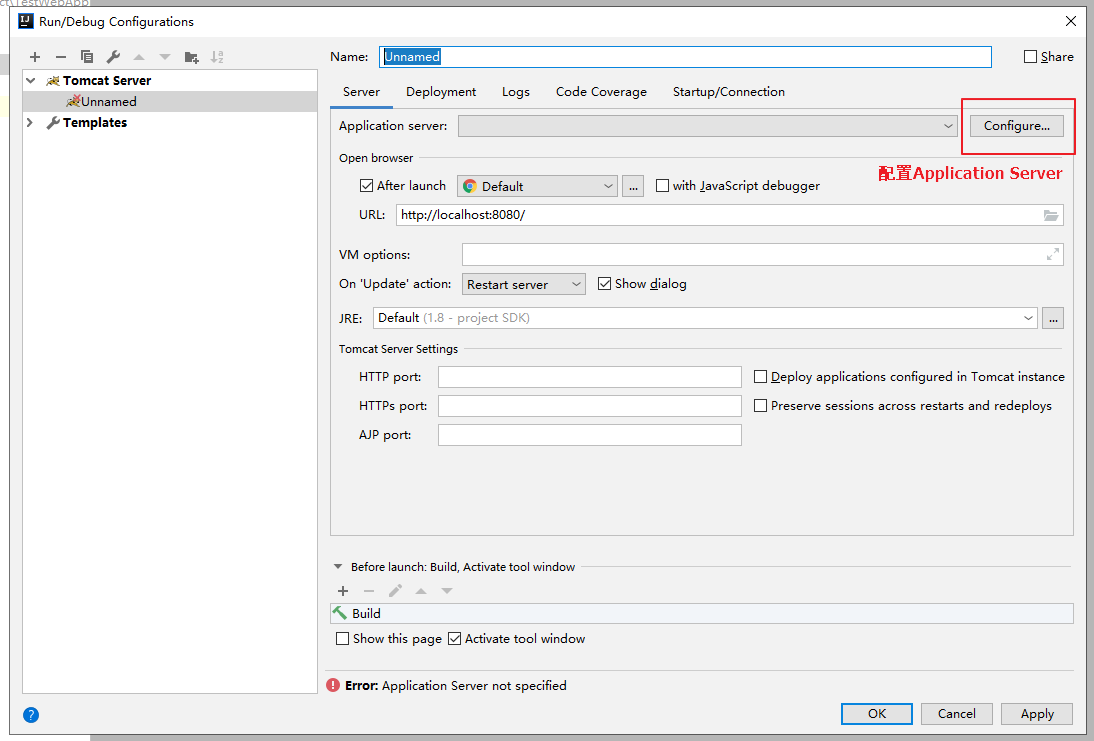Move configuration up arrow in toolbar

(x=139, y=57)
